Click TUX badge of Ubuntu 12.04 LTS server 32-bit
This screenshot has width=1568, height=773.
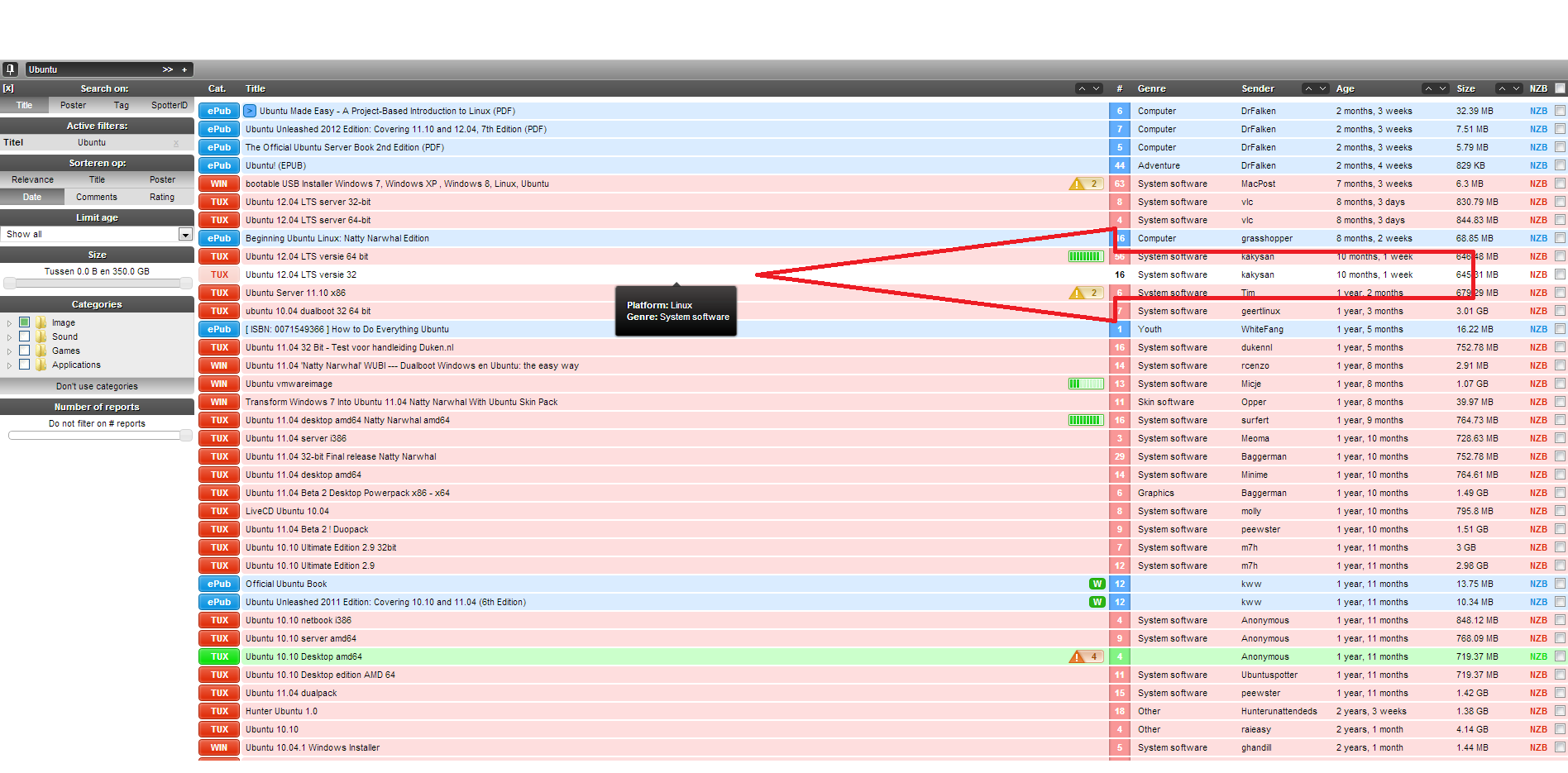coord(219,202)
